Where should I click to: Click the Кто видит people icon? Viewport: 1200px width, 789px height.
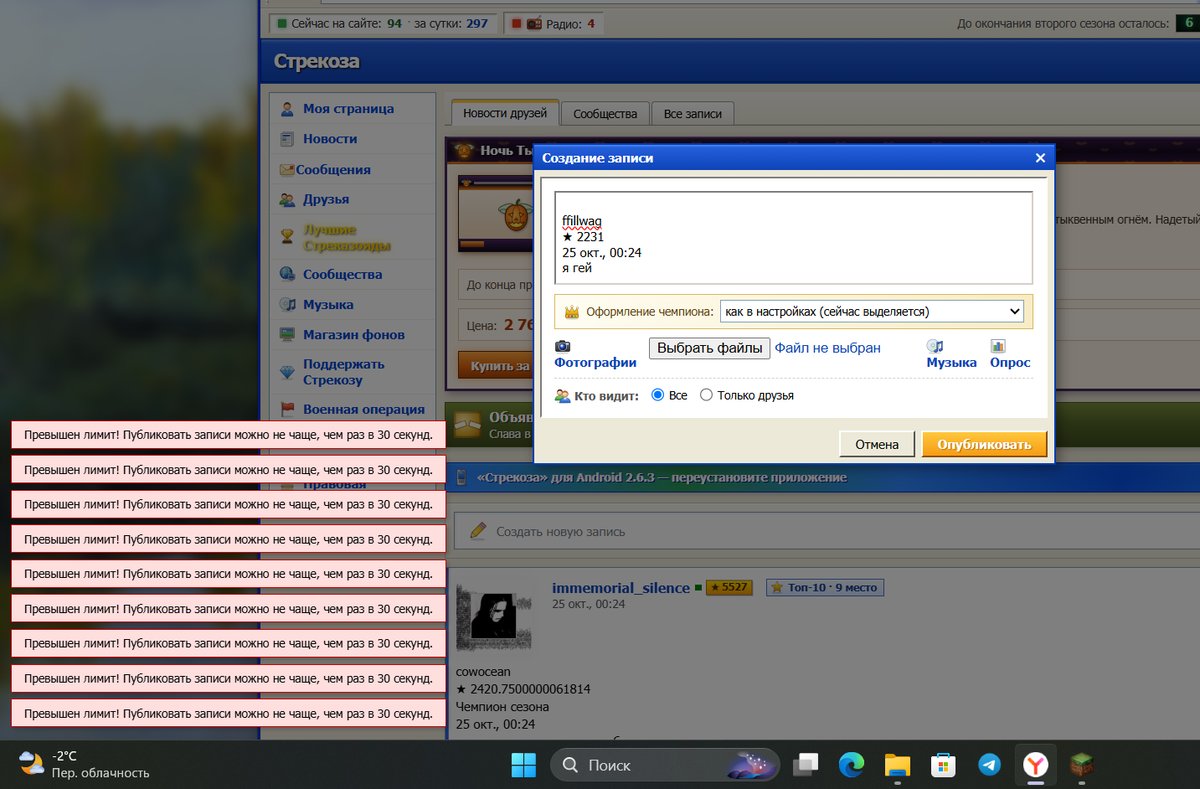click(x=562, y=395)
